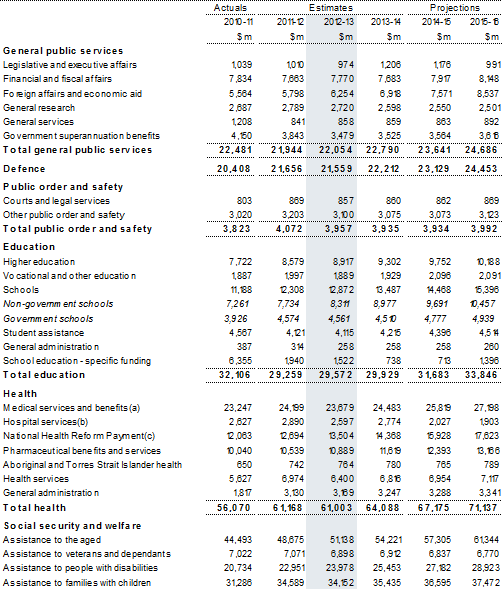Select 'Foreign affairs and economic aid' label
The height and width of the screenshot is (589, 504).
pyautogui.click(x=72, y=94)
